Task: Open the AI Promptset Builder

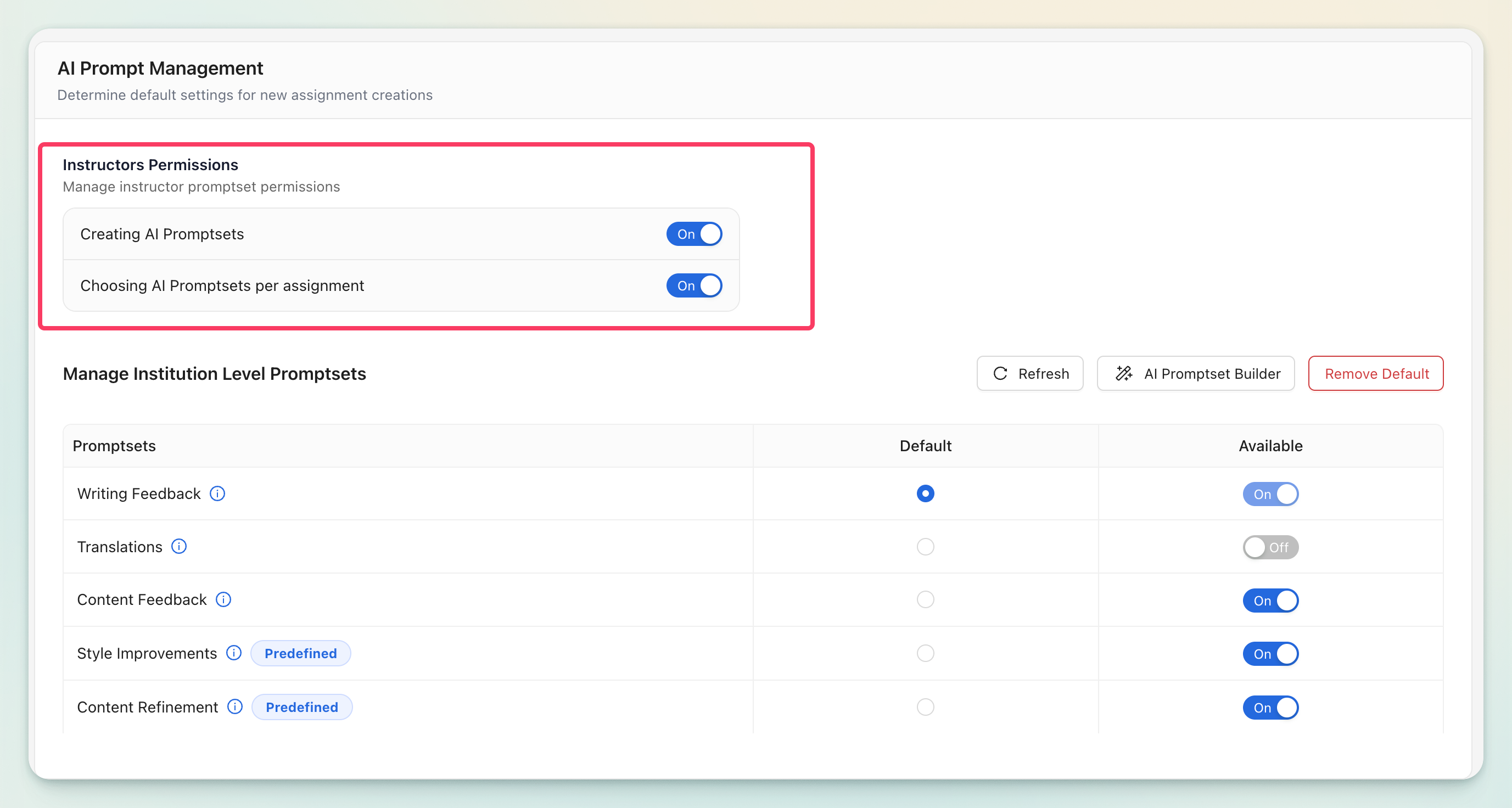Action: (1196, 373)
